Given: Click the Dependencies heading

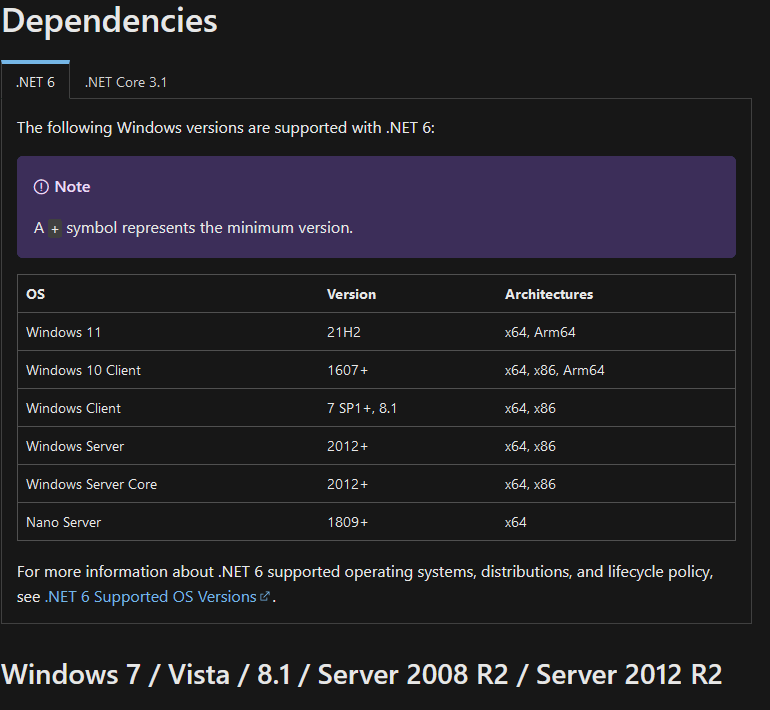Looking at the screenshot, I should click(110, 21).
